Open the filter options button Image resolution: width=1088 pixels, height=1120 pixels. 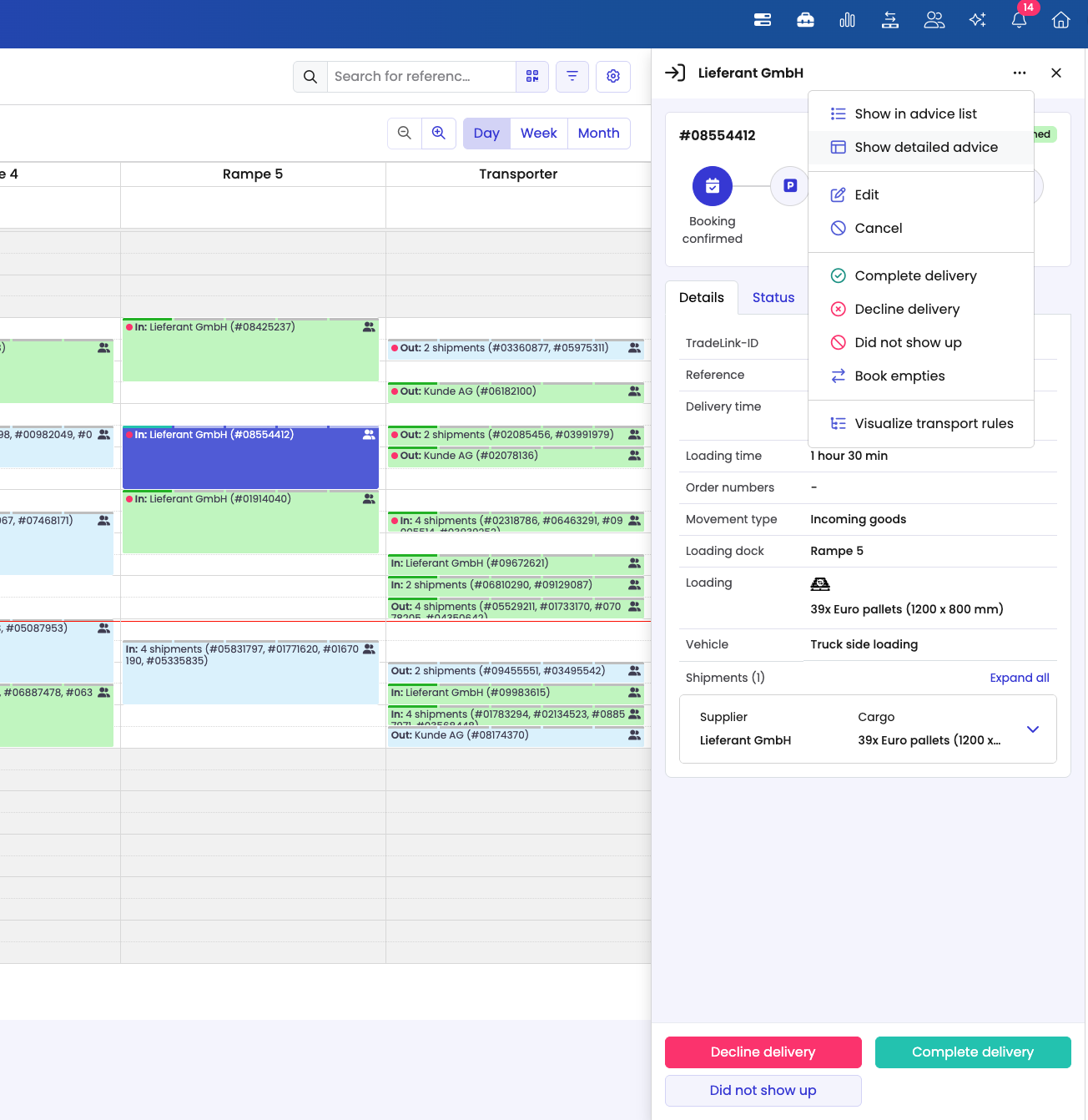point(572,77)
